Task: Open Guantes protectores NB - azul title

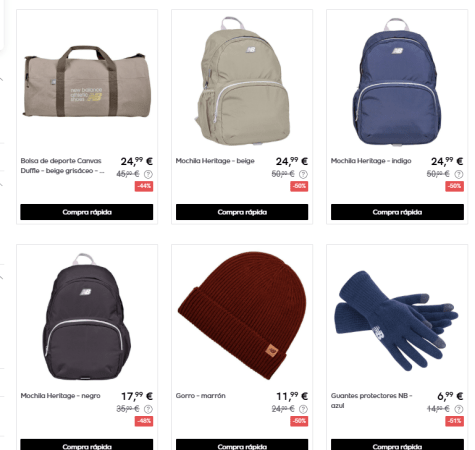Action: tap(372, 400)
